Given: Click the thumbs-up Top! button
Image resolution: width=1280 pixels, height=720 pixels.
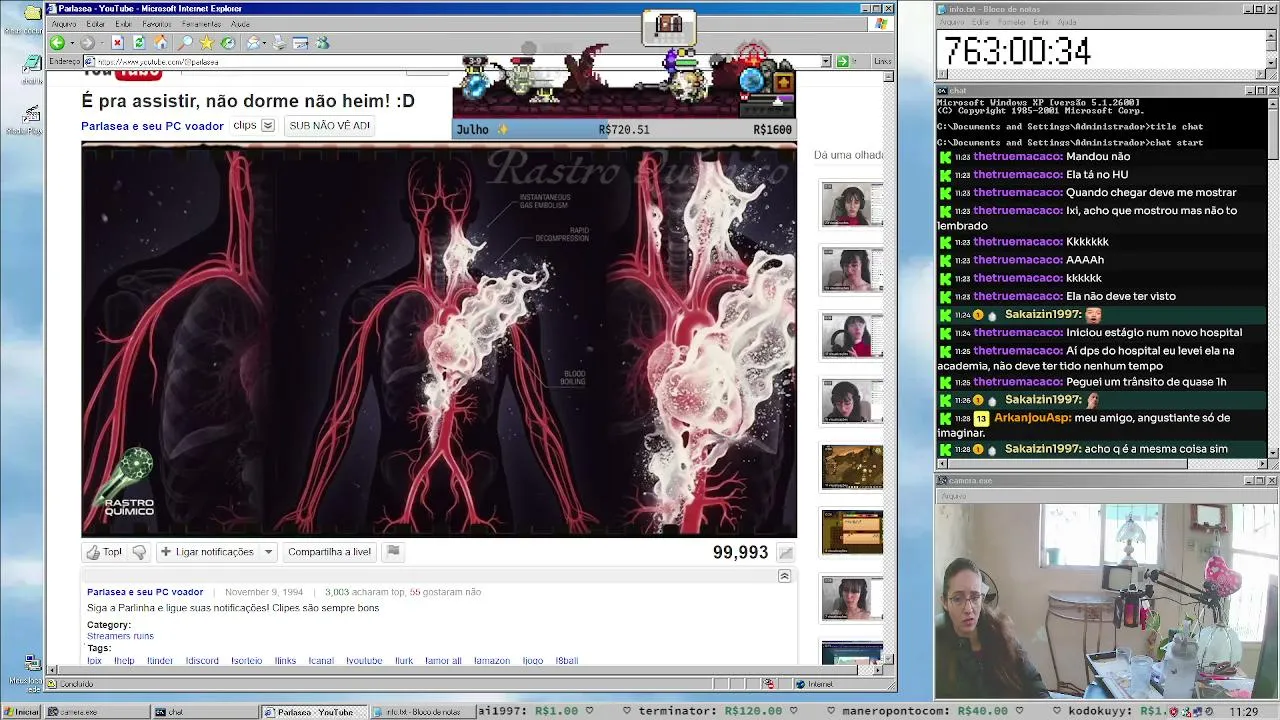Looking at the screenshot, I should coord(104,552).
